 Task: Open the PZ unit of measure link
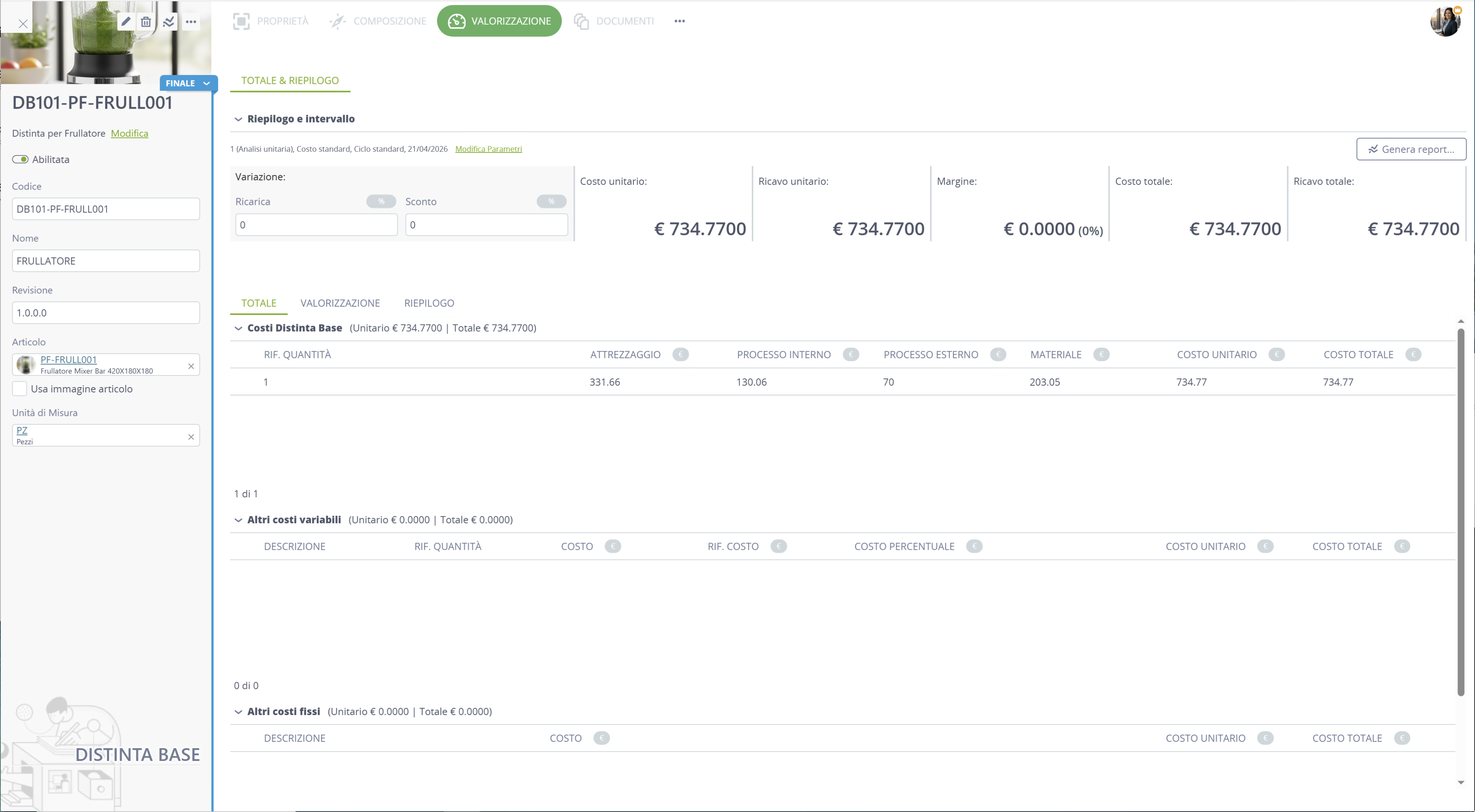pyautogui.click(x=22, y=430)
